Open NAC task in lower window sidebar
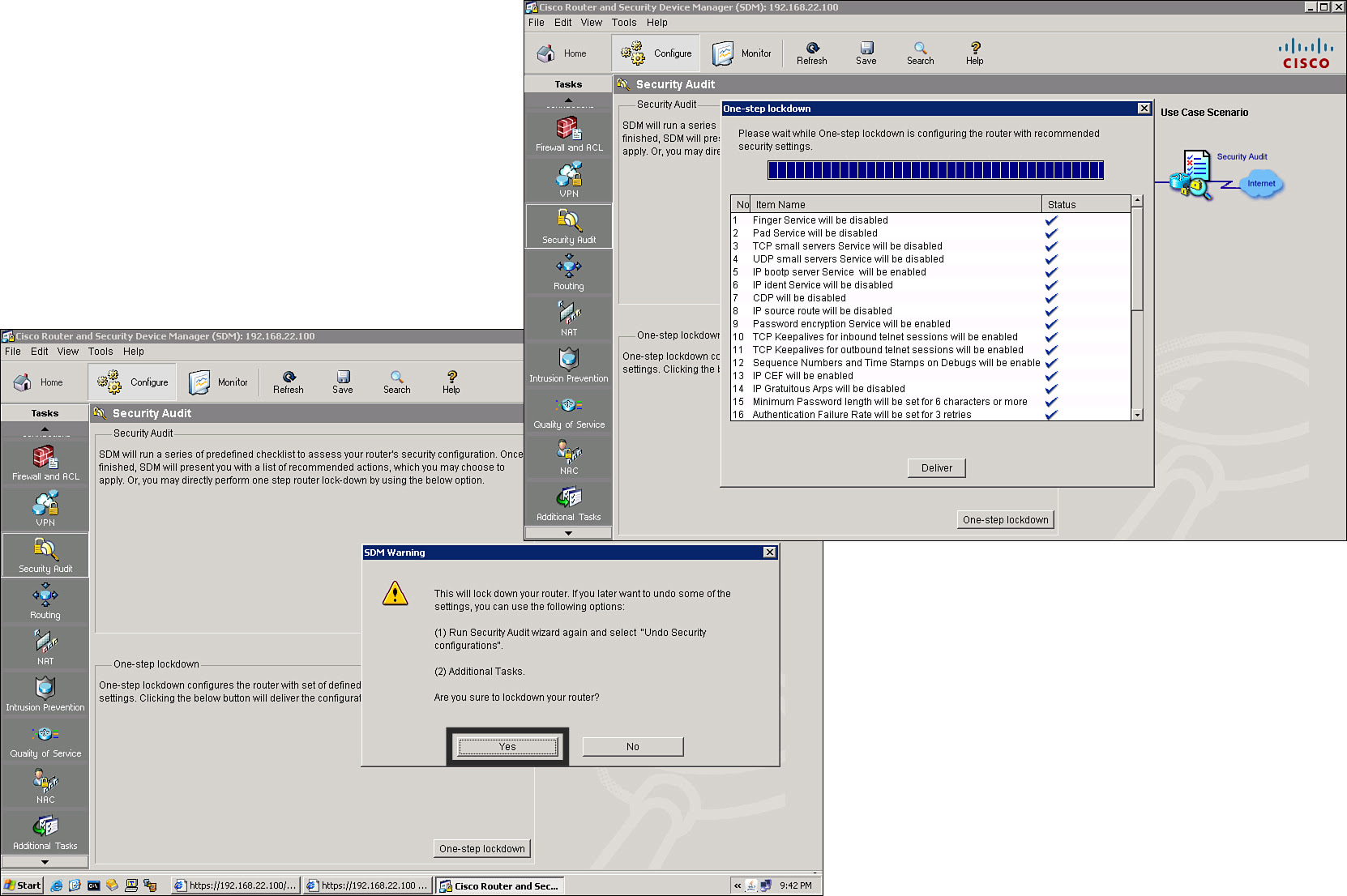Image resolution: width=1347 pixels, height=896 pixels. [x=45, y=786]
